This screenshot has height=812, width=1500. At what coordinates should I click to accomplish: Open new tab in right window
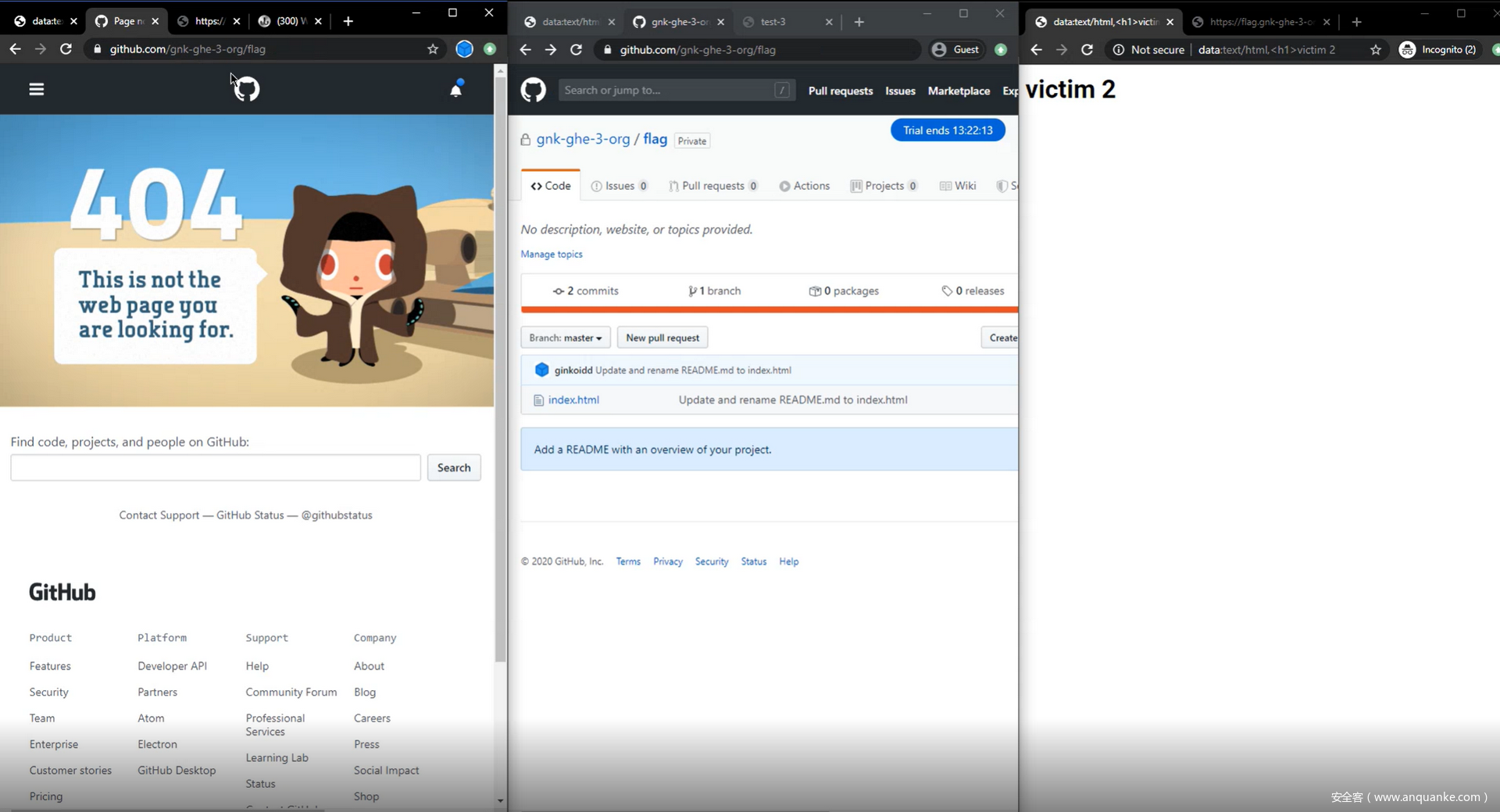coord(1357,22)
